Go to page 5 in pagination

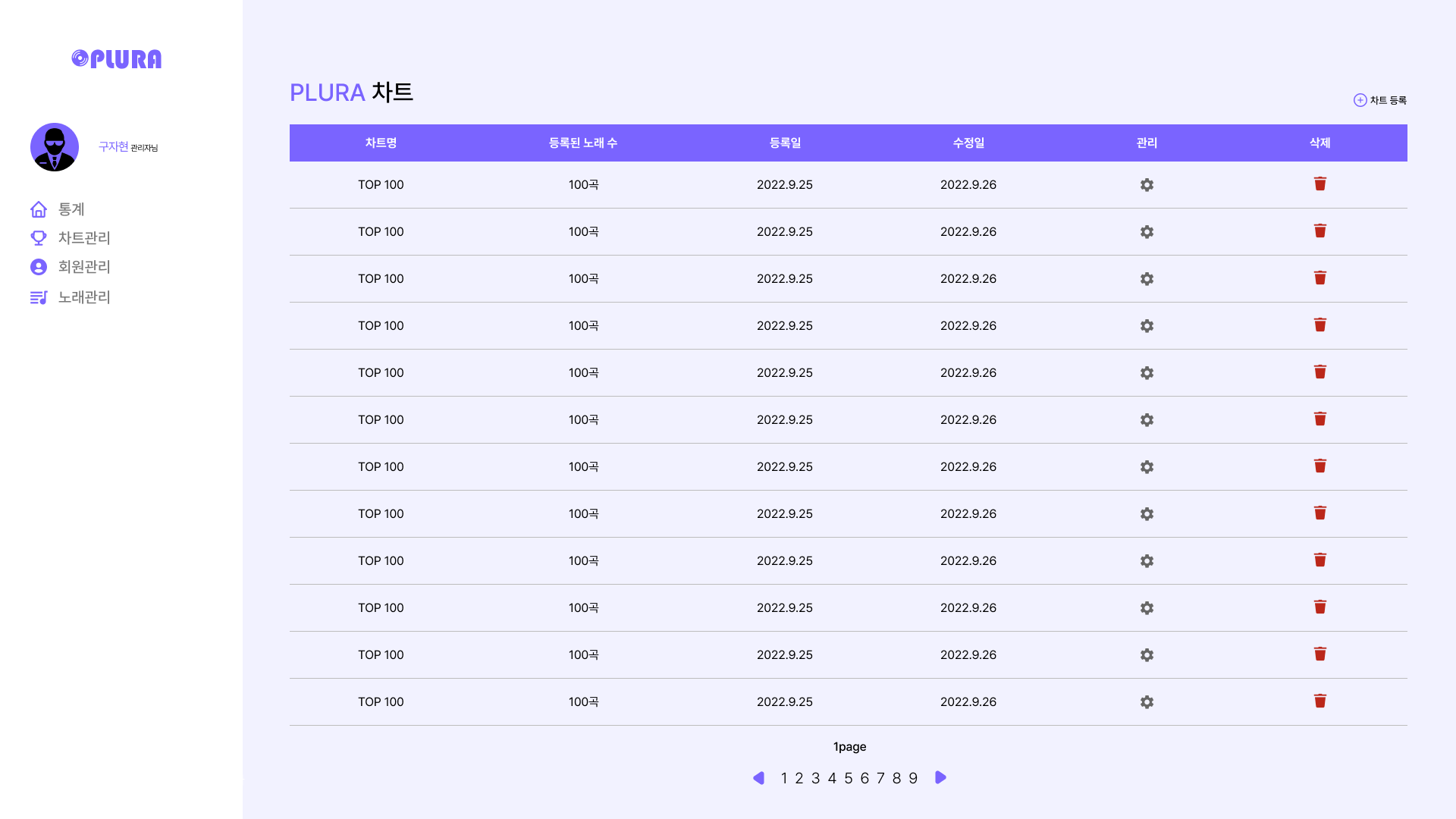pyautogui.click(x=848, y=779)
